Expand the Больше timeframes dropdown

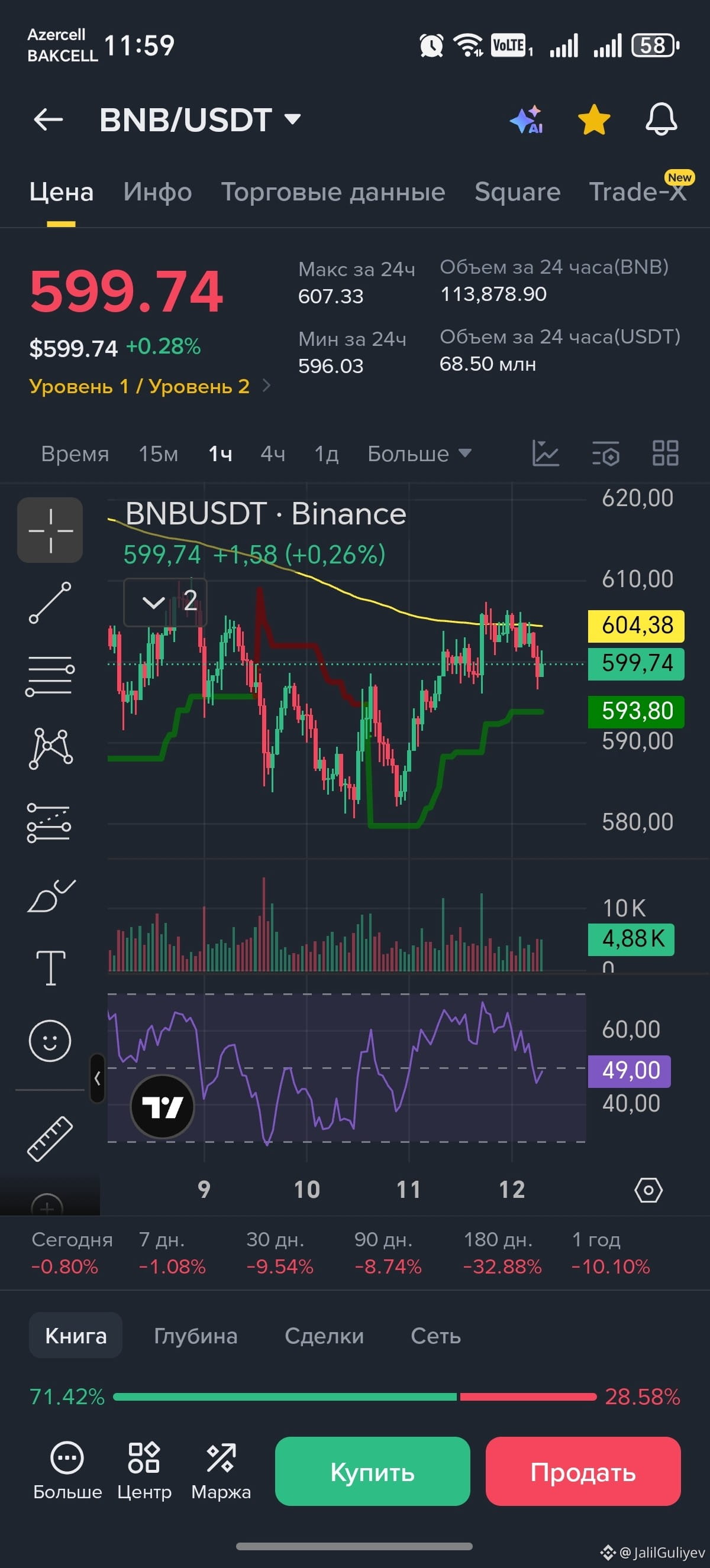click(x=419, y=454)
